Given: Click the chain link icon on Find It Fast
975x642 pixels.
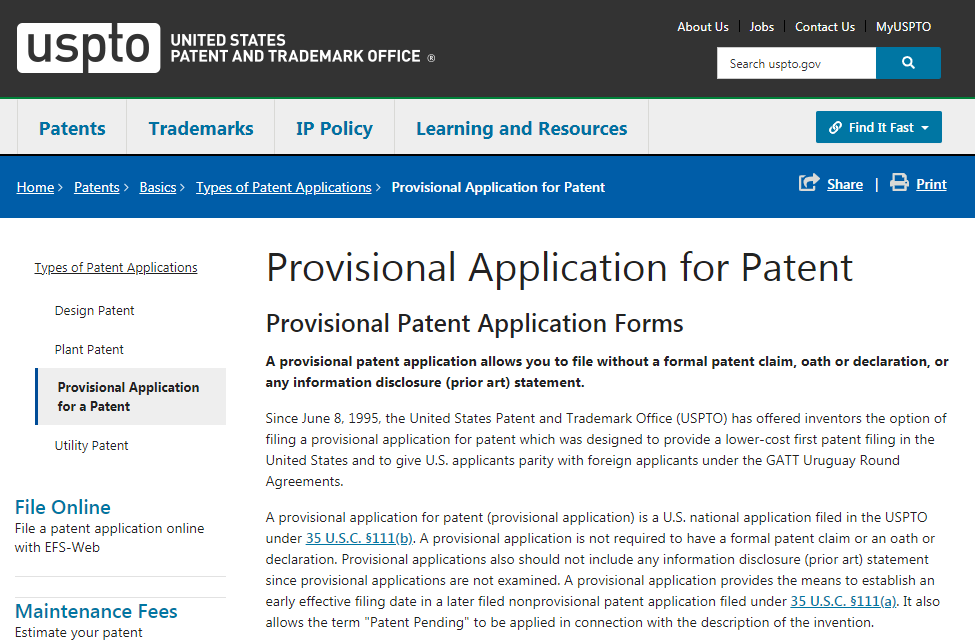Looking at the screenshot, I should (835, 128).
